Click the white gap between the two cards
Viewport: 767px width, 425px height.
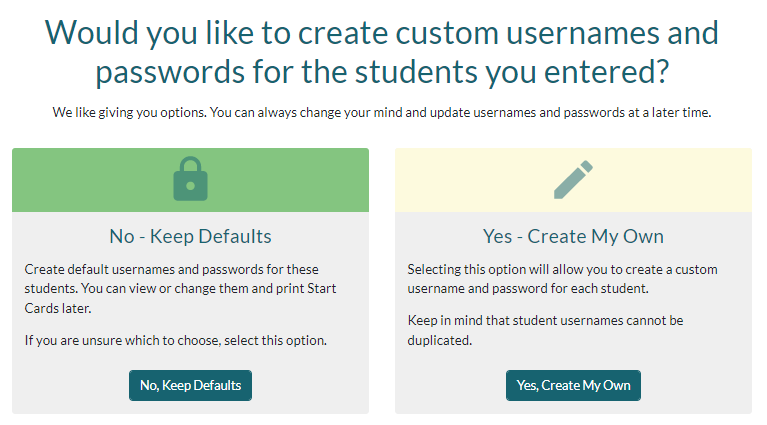382,280
